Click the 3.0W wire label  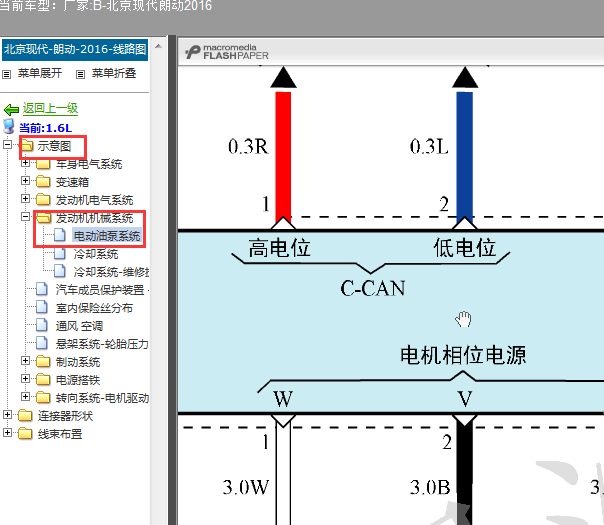[246, 487]
